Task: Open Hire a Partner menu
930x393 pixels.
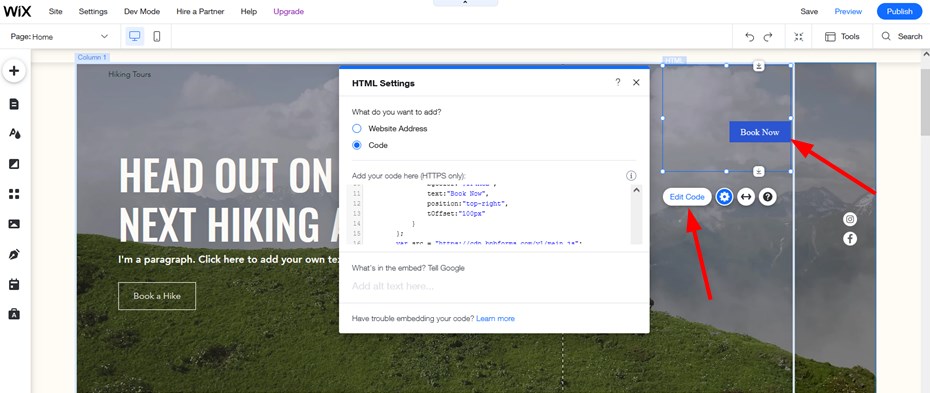Action: click(200, 11)
